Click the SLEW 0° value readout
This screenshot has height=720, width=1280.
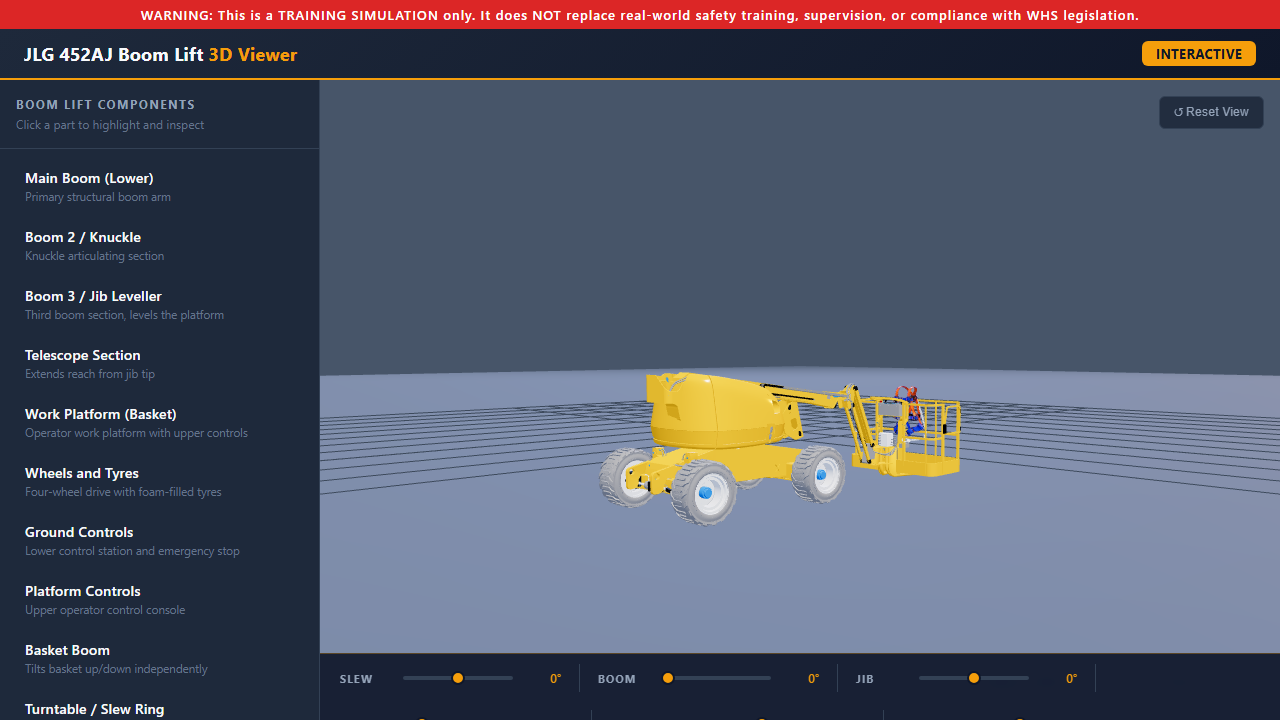(x=555, y=679)
